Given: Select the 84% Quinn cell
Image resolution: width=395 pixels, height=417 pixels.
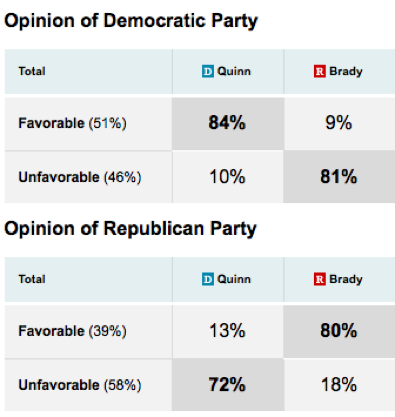Looking at the screenshot, I should (x=228, y=124).
